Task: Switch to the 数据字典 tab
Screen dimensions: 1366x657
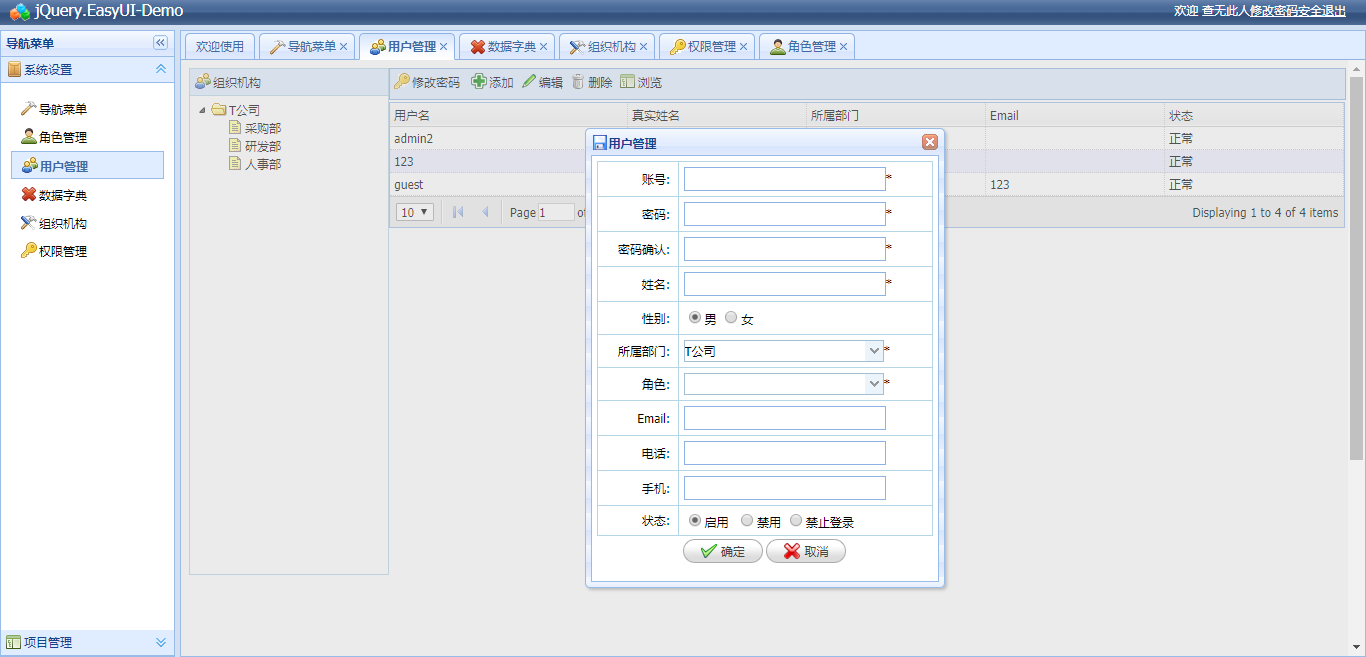Action: (x=507, y=46)
